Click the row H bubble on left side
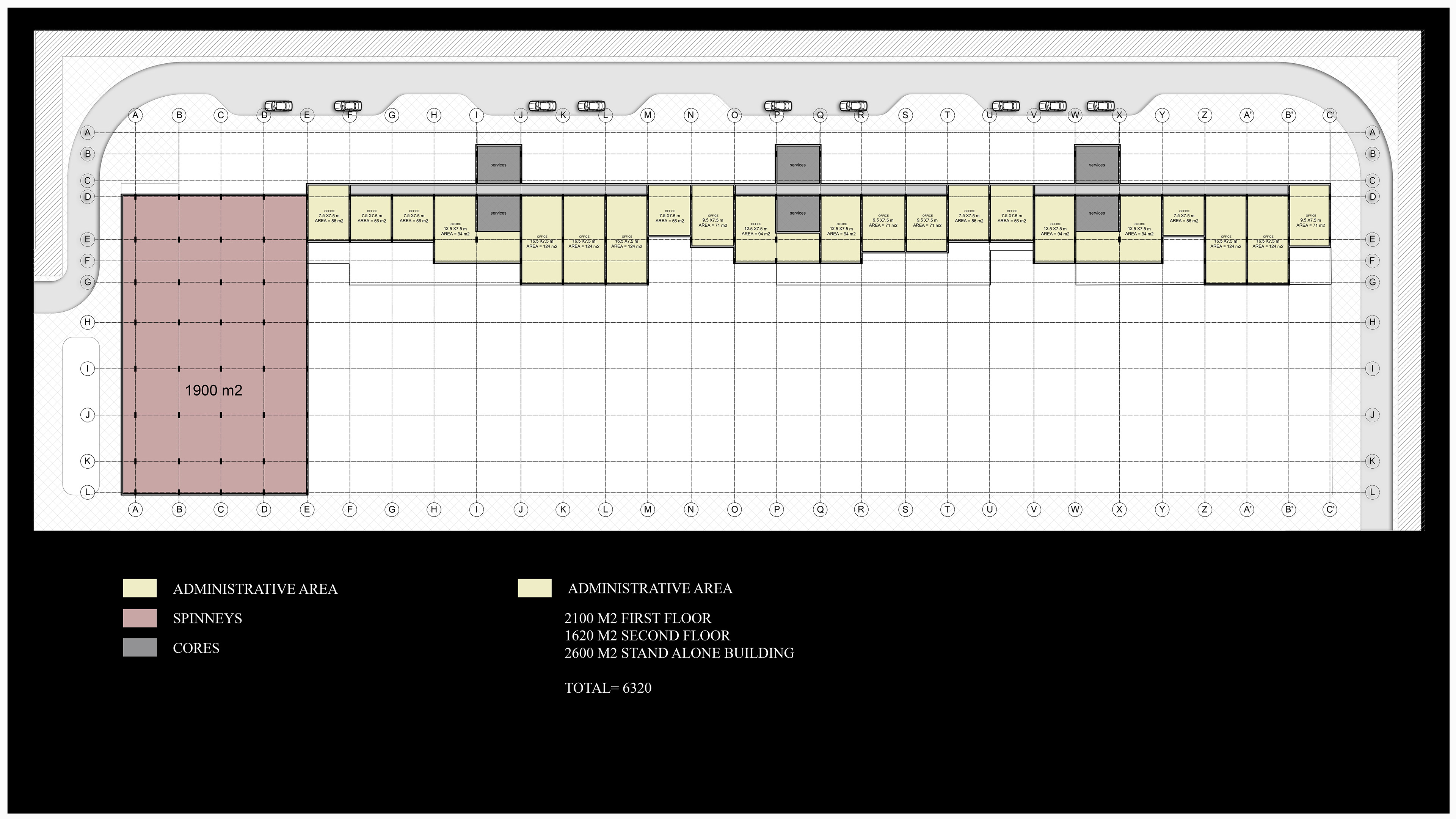1456x819 pixels. (x=88, y=322)
